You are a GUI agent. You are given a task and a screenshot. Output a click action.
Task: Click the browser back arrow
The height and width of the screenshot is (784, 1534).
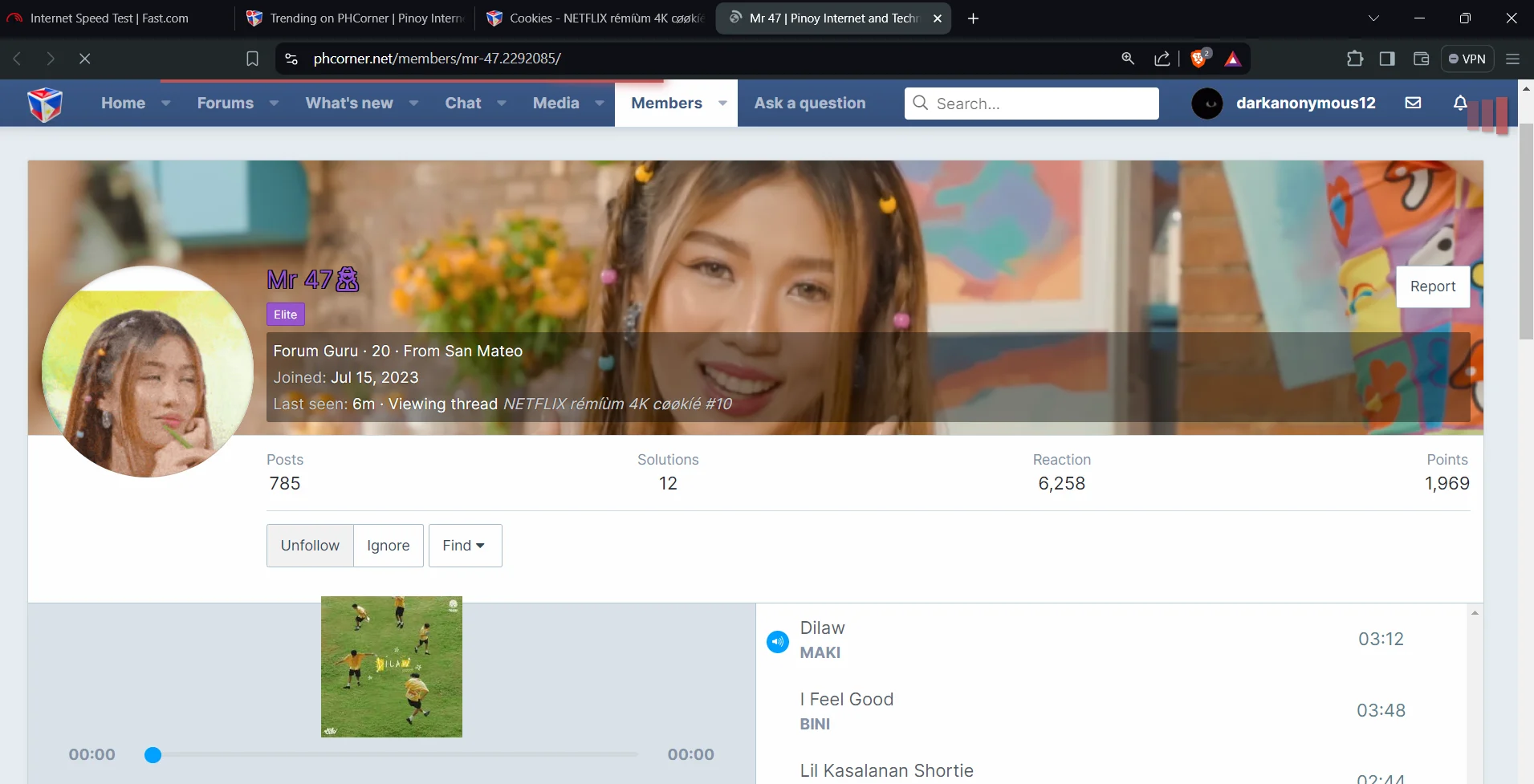17,59
